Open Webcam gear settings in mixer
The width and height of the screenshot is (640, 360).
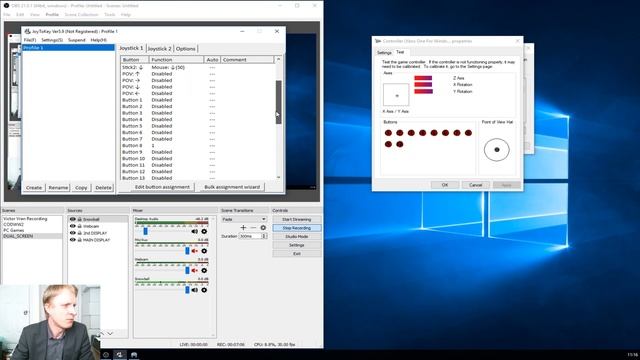(204, 270)
